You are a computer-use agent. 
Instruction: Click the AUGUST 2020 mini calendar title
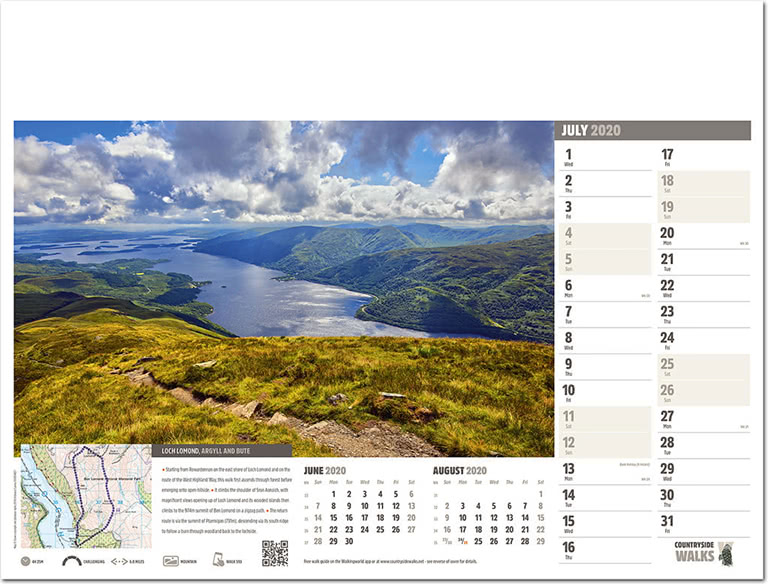point(459,471)
